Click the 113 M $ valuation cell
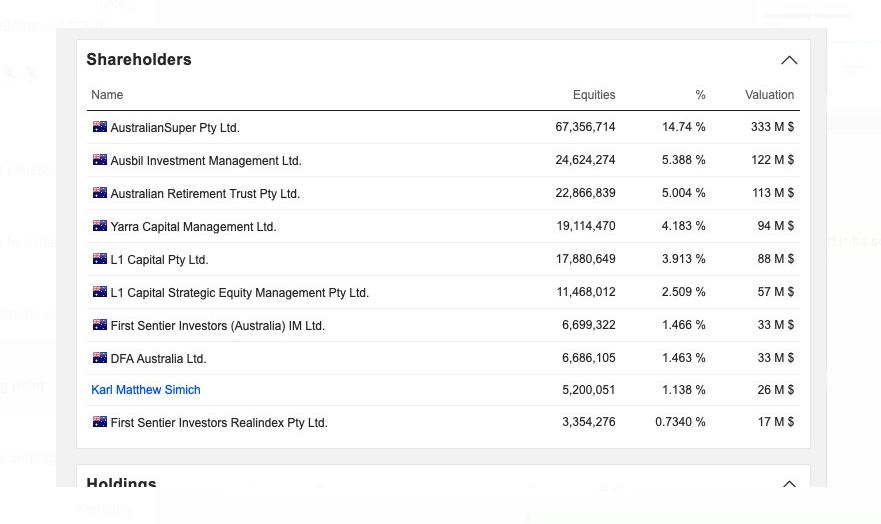 pos(773,193)
